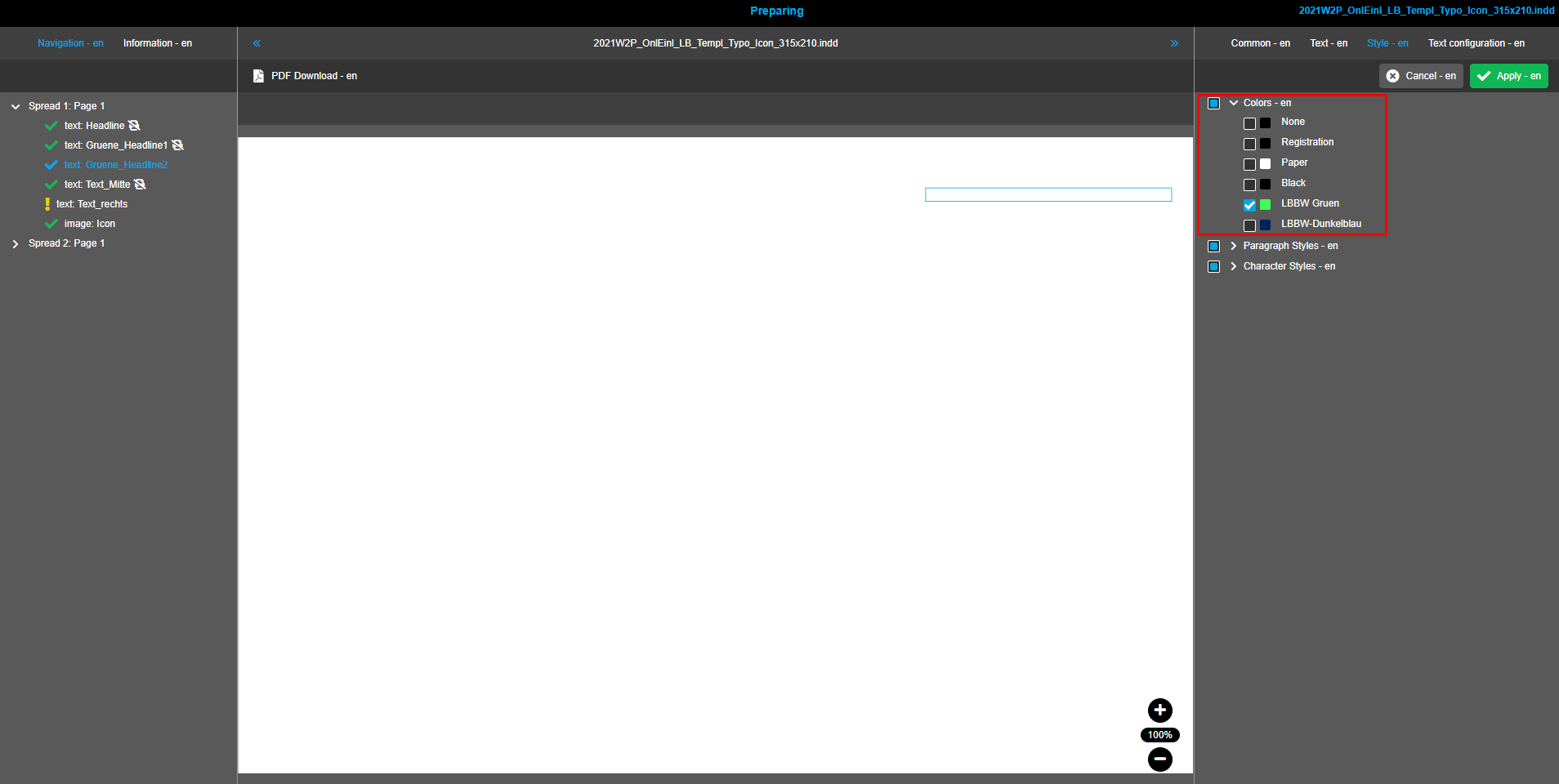The image size is (1559, 784).
Task: Expand Spread 2: Page 1
Action: point(16,243)
